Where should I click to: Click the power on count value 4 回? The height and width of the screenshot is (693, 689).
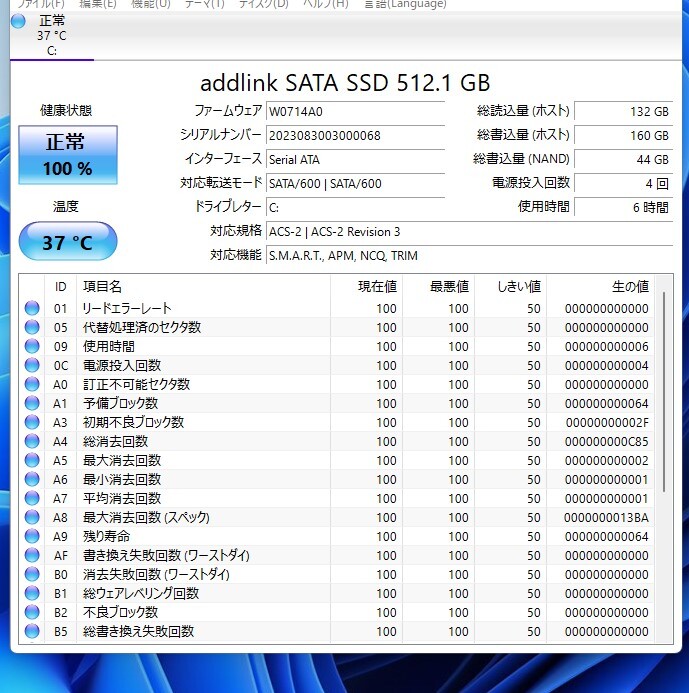(x=623, y=183)
